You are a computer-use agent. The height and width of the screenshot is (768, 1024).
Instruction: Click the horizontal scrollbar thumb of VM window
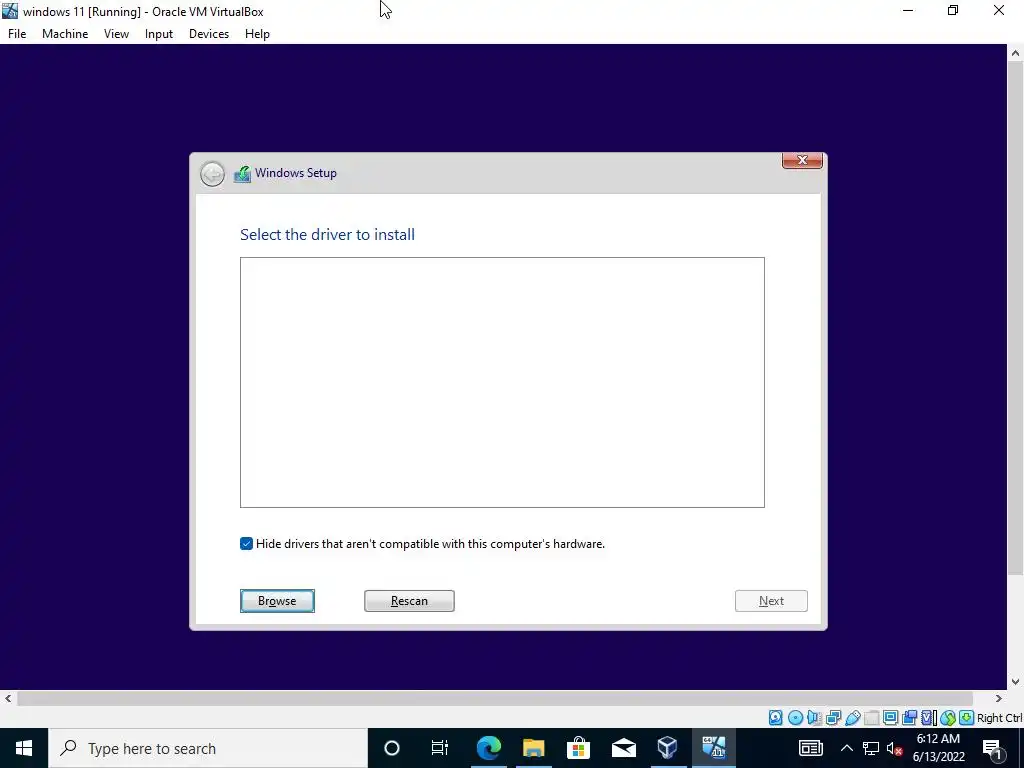[x=495, y=699]
